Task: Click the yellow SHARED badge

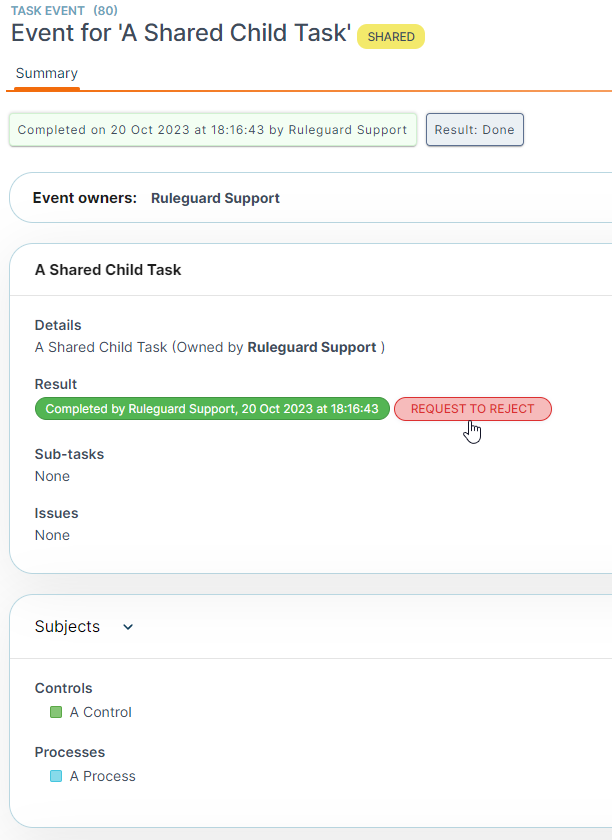Action: click(x=391, y=36)
